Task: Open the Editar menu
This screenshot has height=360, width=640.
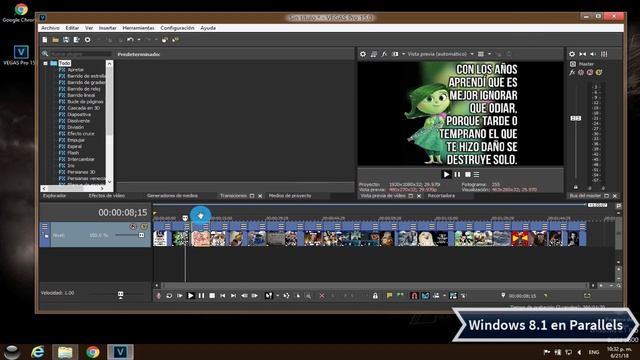Action: 72,28
